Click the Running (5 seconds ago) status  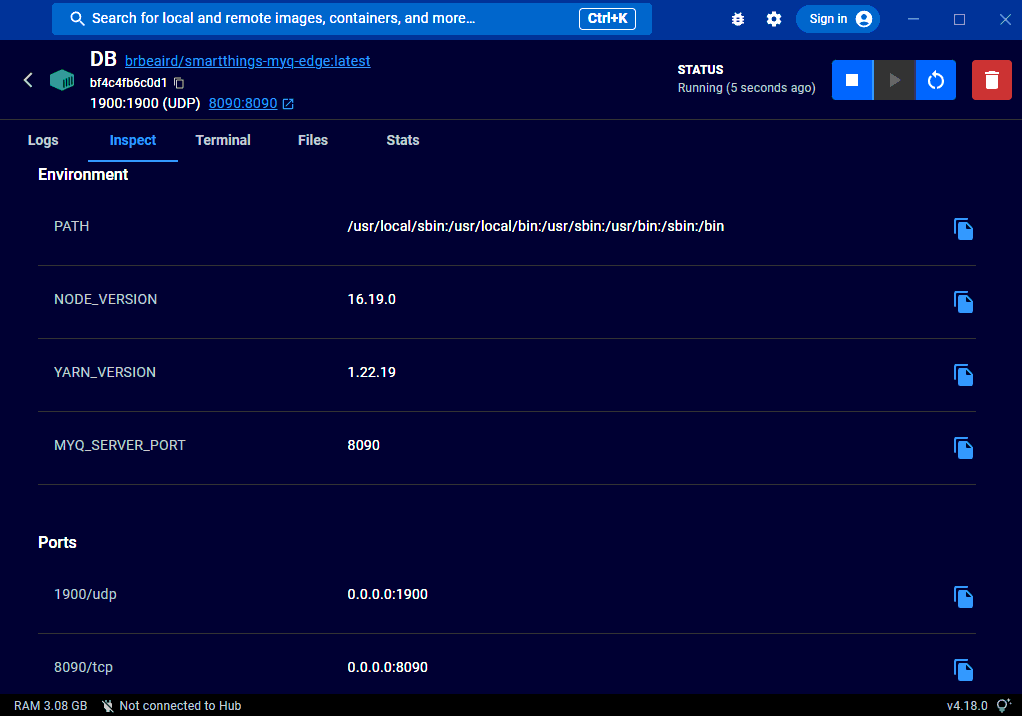[x=746, y=88]
